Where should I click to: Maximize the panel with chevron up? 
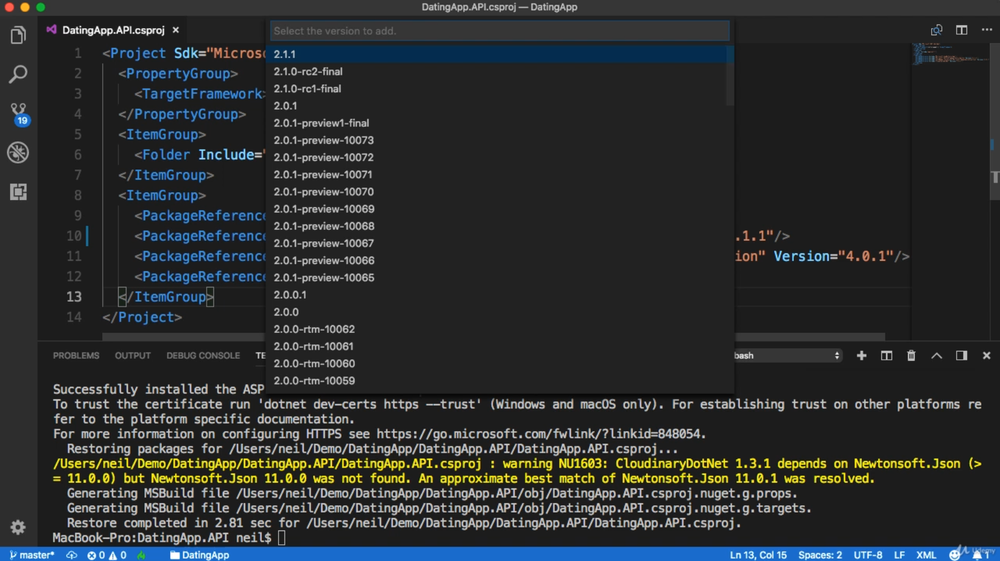pyautogui.click(x=936, y=356)
